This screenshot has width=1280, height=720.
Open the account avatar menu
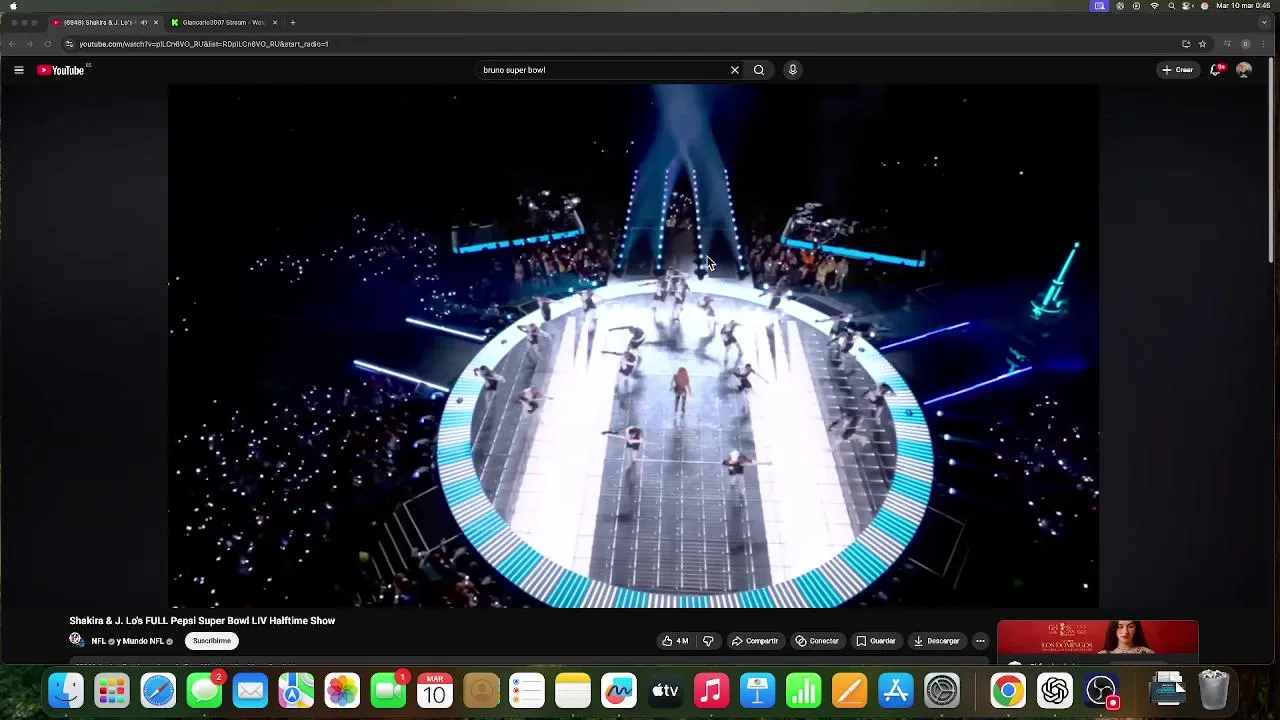coord(1244,70)
